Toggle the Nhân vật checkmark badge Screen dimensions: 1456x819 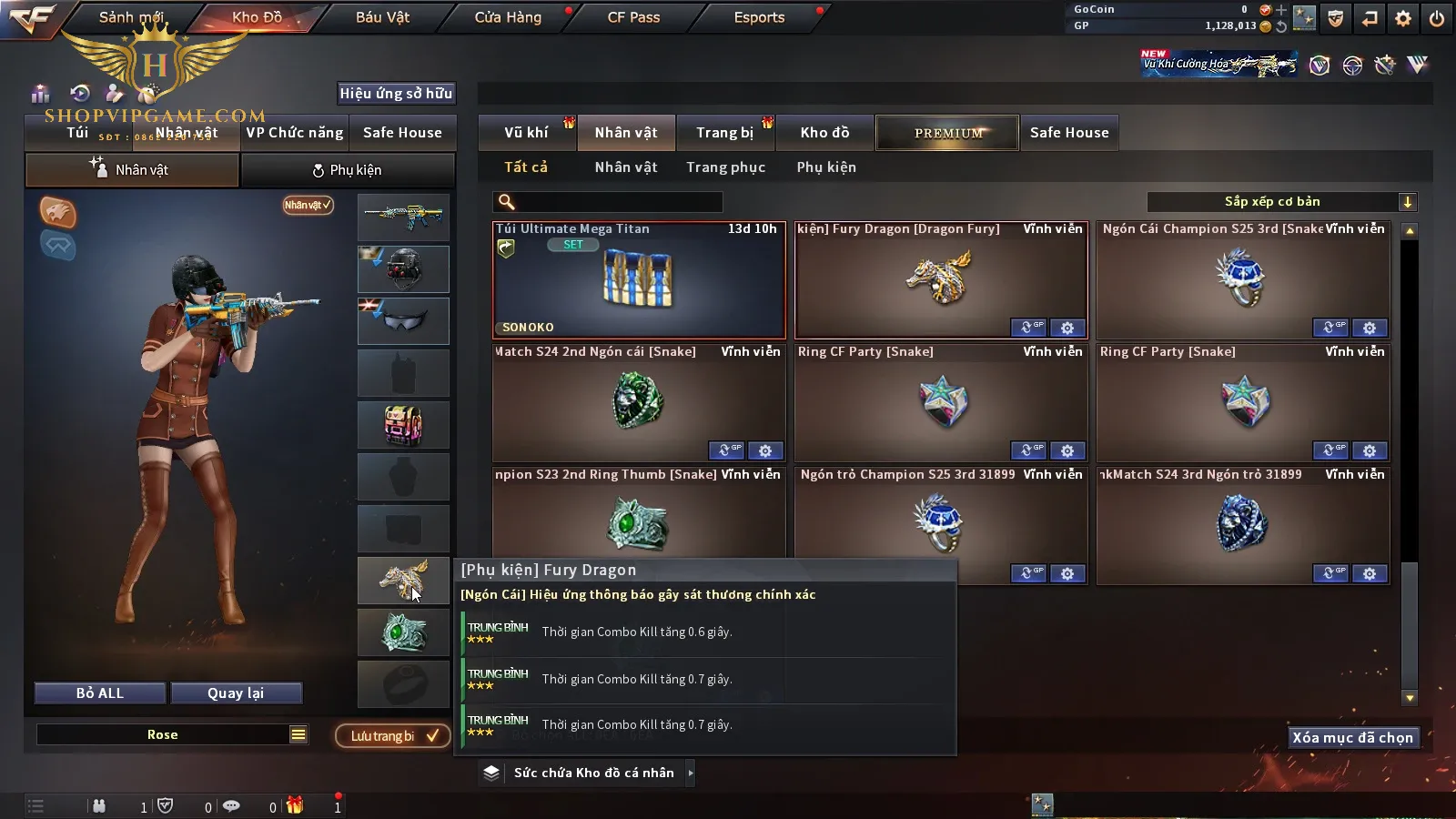pos(308,205)
